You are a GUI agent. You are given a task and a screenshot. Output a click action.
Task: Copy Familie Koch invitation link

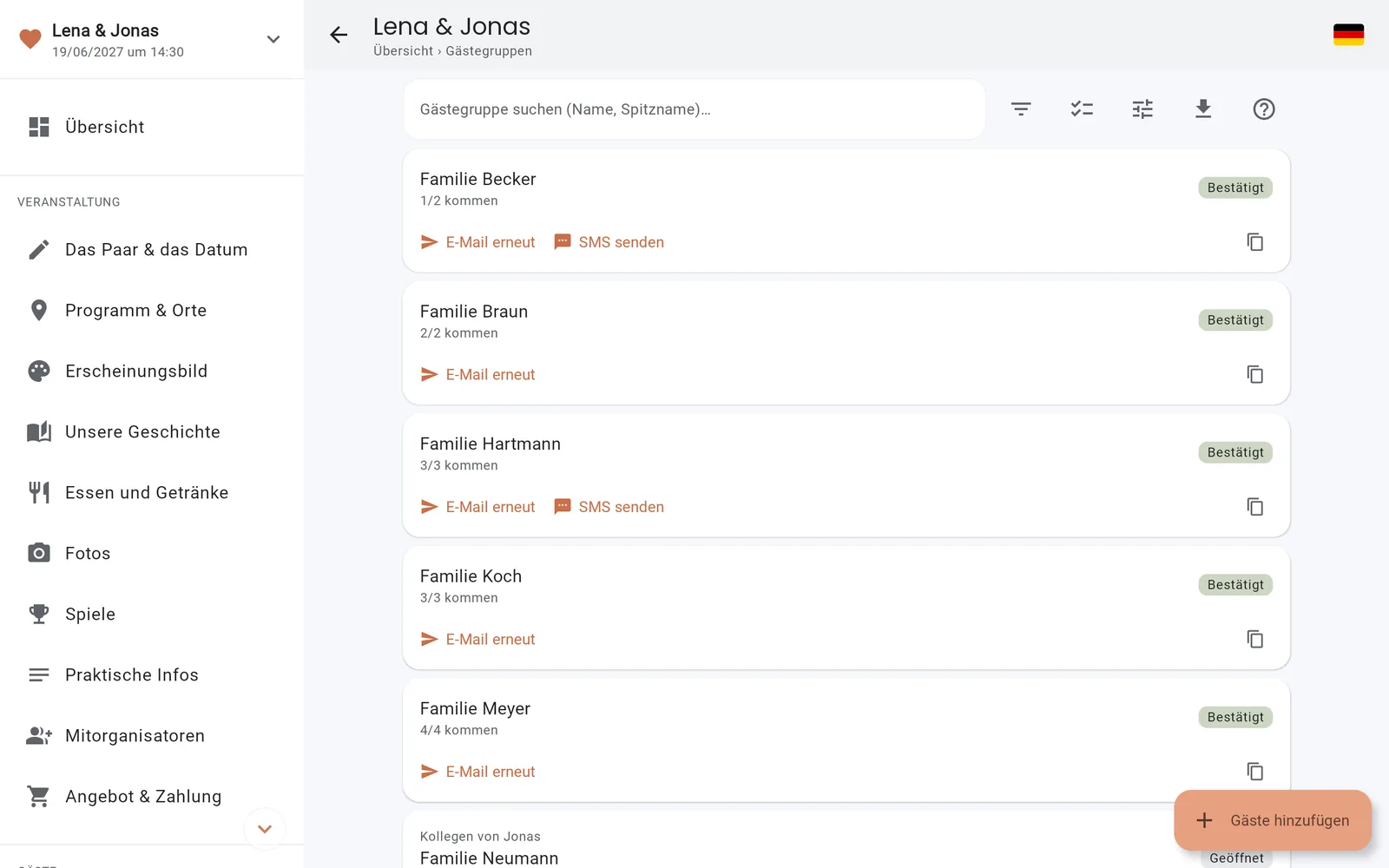pyautogui.click(x=1255, y=639)
